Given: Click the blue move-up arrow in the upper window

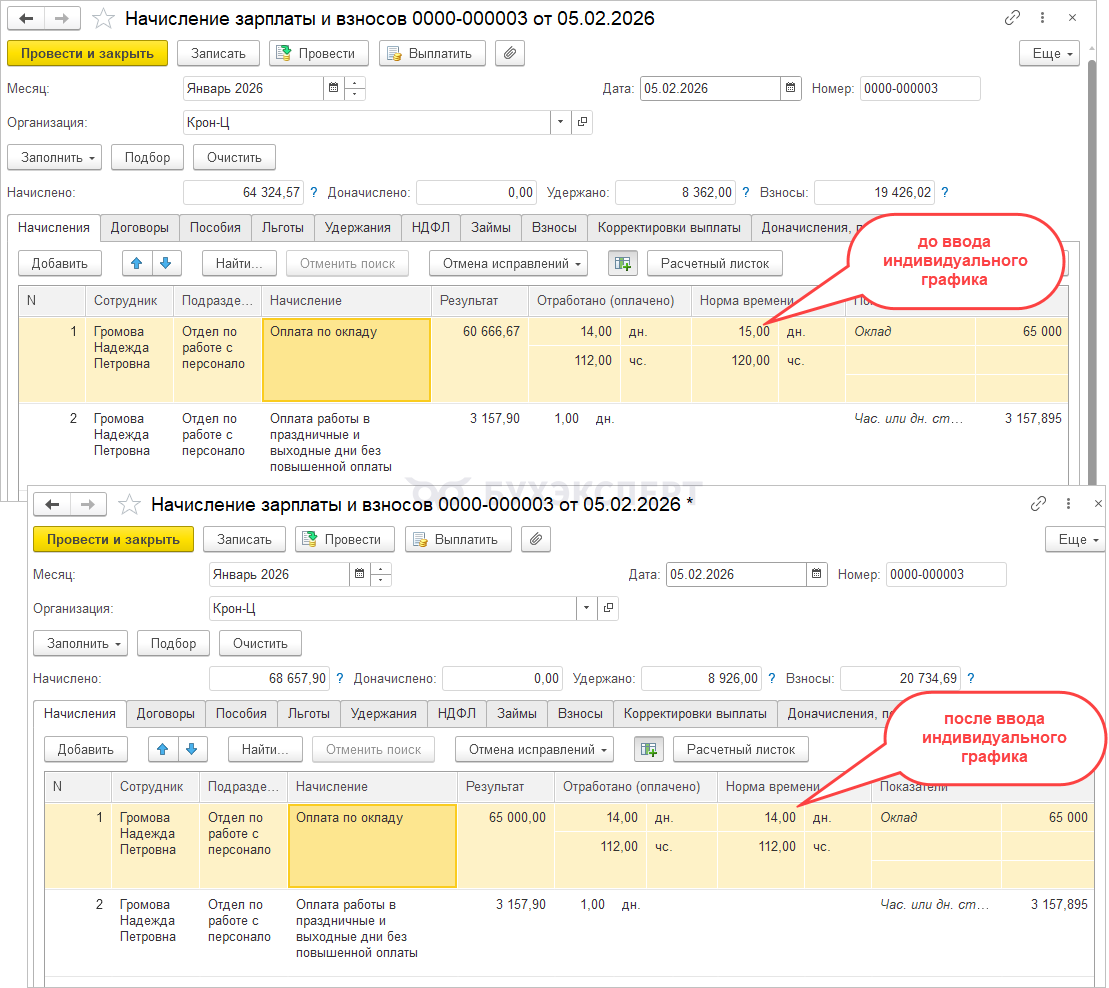Looking at the screenshot, I should 137,263.
